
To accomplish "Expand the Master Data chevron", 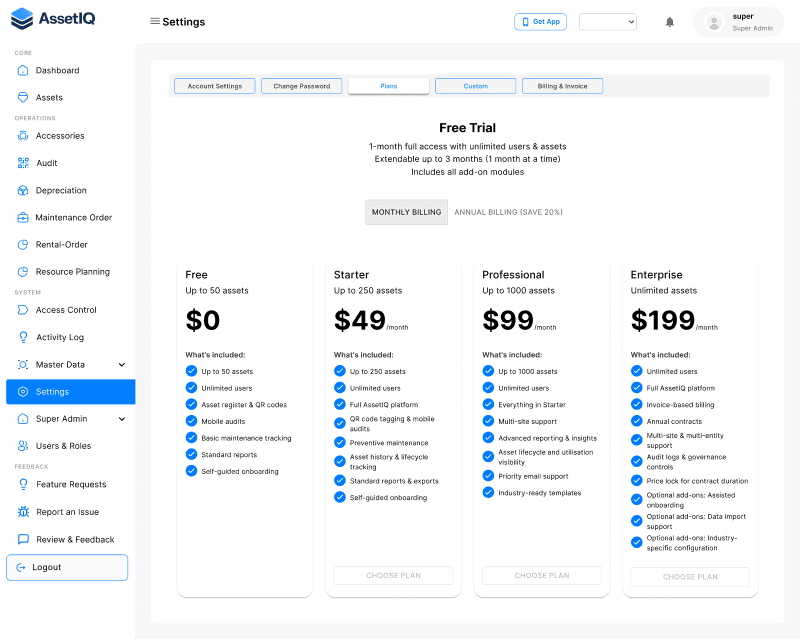I will click(122, 364).
